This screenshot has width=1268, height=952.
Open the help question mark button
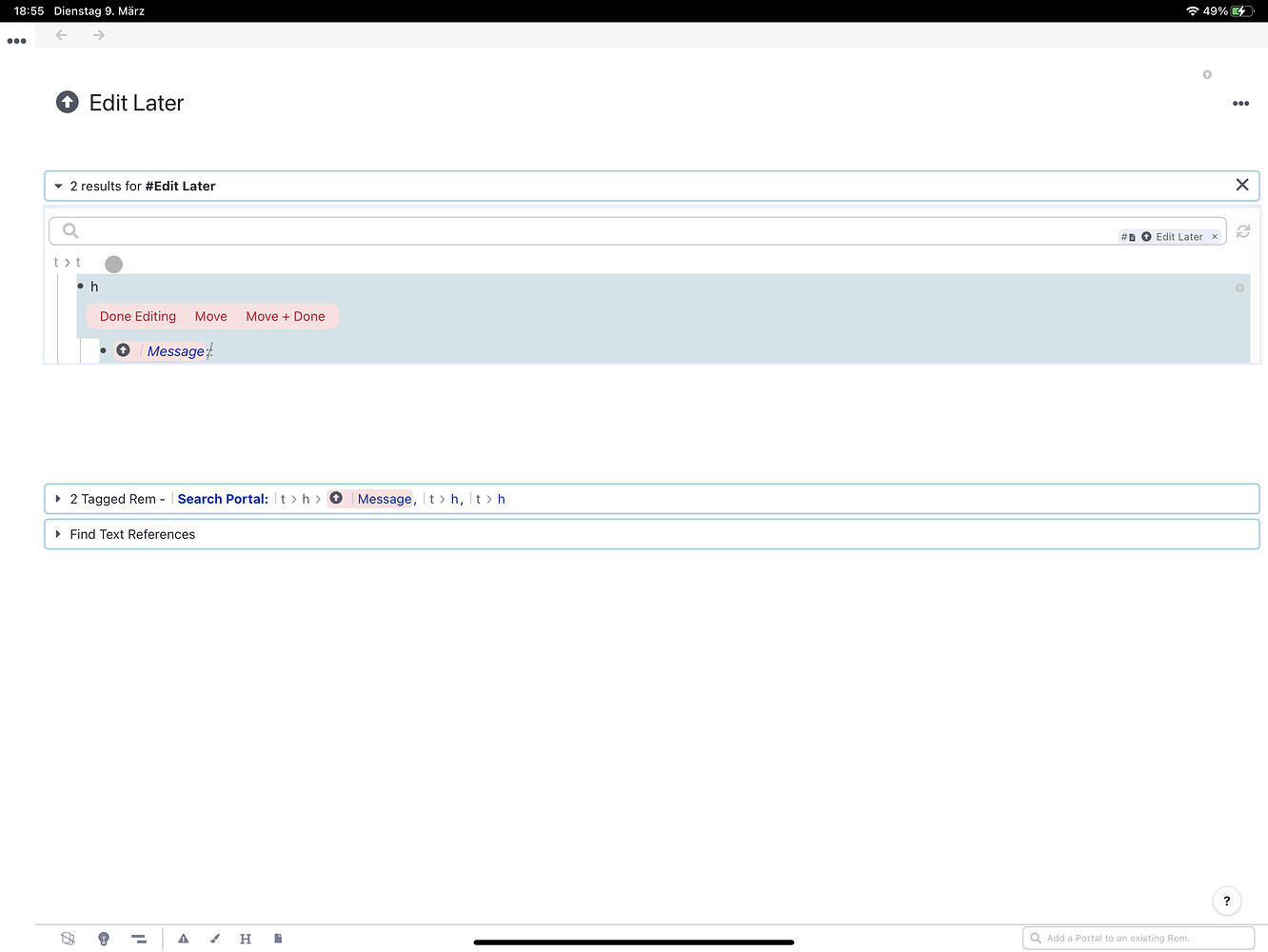click(1226, 901)
